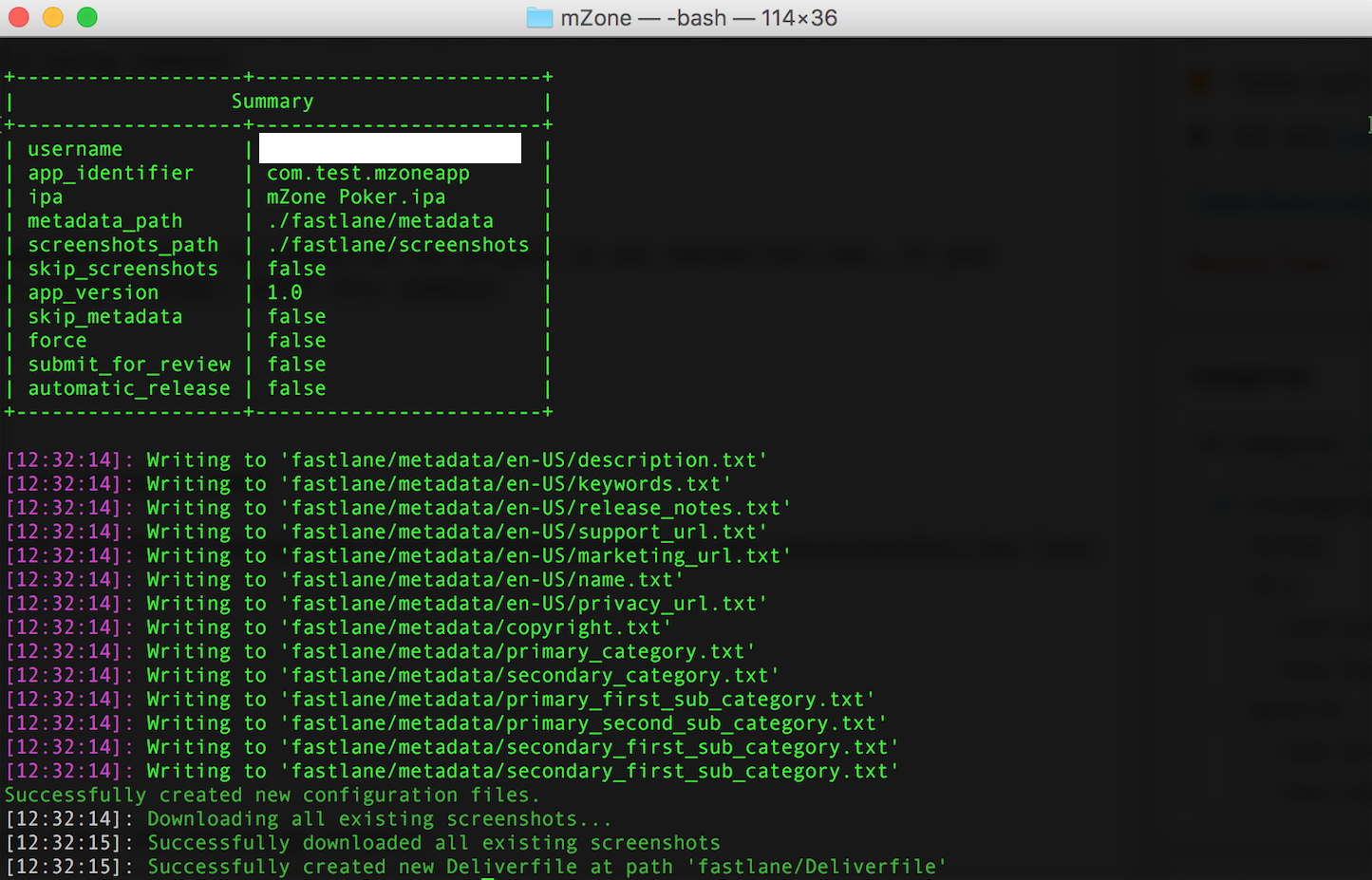Select the 'screenshots_path' row label
The image size is (1372, 880).
(123, 245)
